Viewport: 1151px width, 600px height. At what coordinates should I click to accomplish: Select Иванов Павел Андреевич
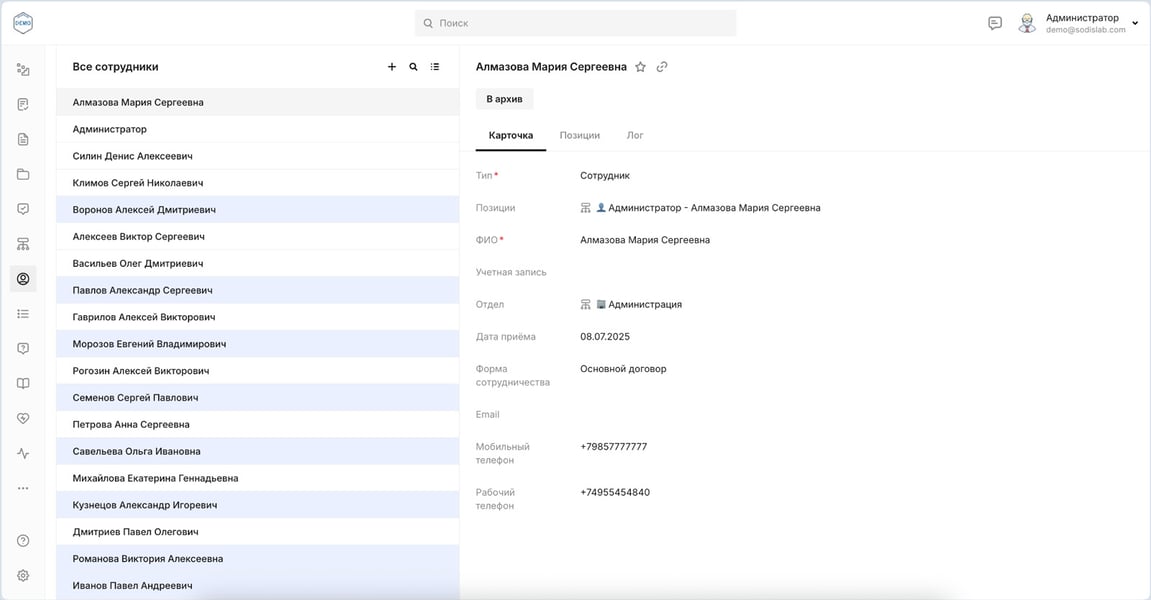[x=258, y=585]
